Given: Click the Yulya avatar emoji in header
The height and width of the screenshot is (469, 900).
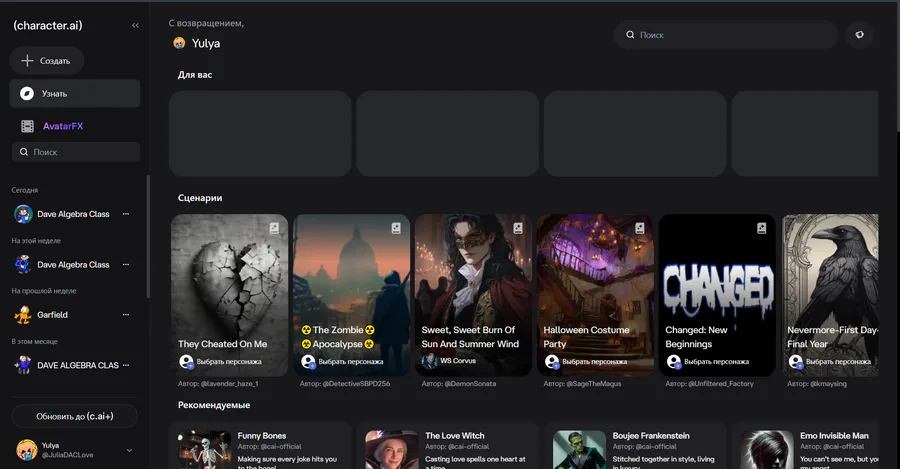Looking at the screenshot, I should tap(179, 43).
